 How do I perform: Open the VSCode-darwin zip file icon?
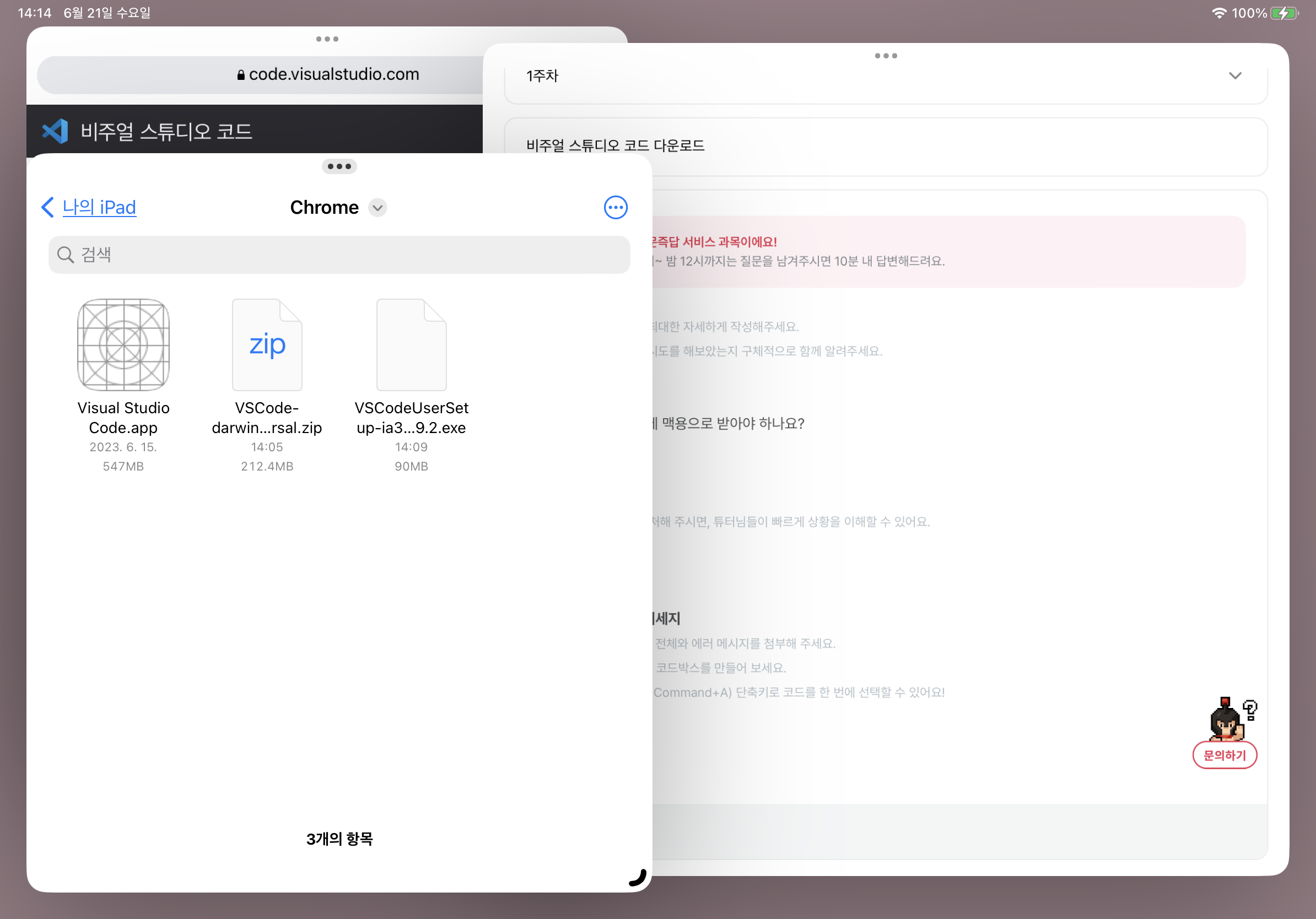(267, 345)
